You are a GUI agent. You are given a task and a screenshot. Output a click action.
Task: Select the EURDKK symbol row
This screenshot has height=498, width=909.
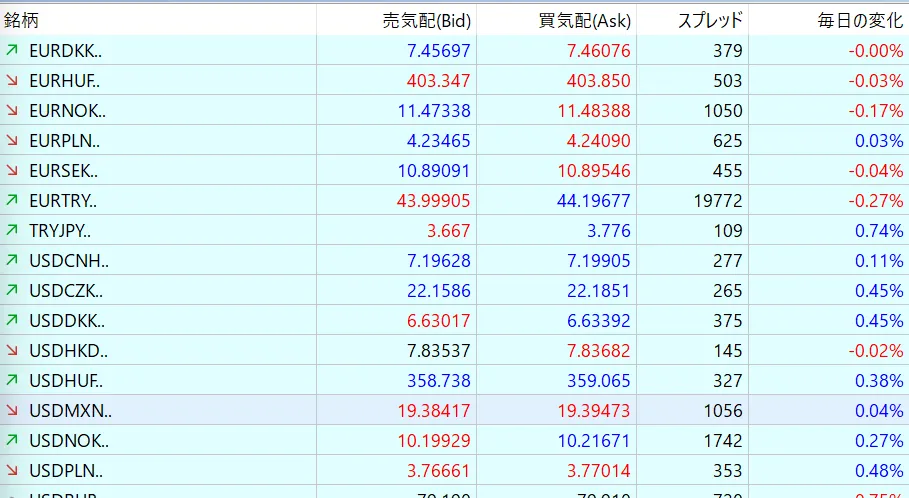click(x=454, y=50)
